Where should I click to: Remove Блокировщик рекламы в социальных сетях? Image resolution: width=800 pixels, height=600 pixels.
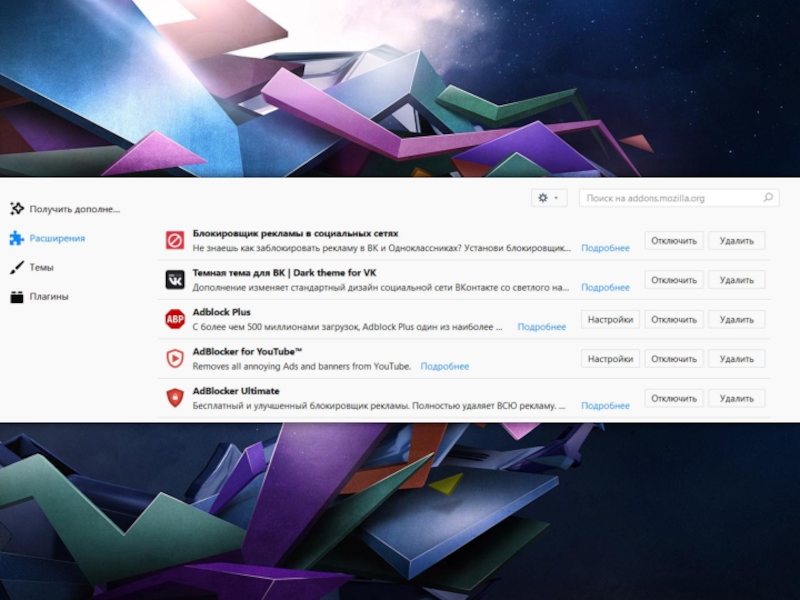pos(737,241)
